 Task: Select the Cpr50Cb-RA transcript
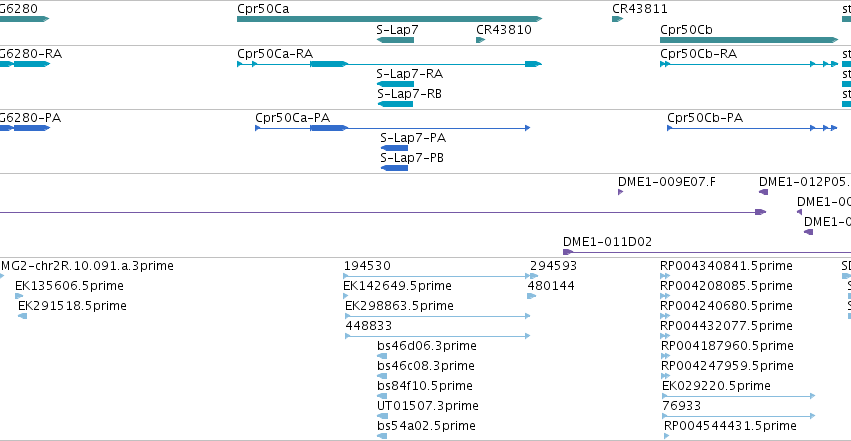[x=750, y=64]
